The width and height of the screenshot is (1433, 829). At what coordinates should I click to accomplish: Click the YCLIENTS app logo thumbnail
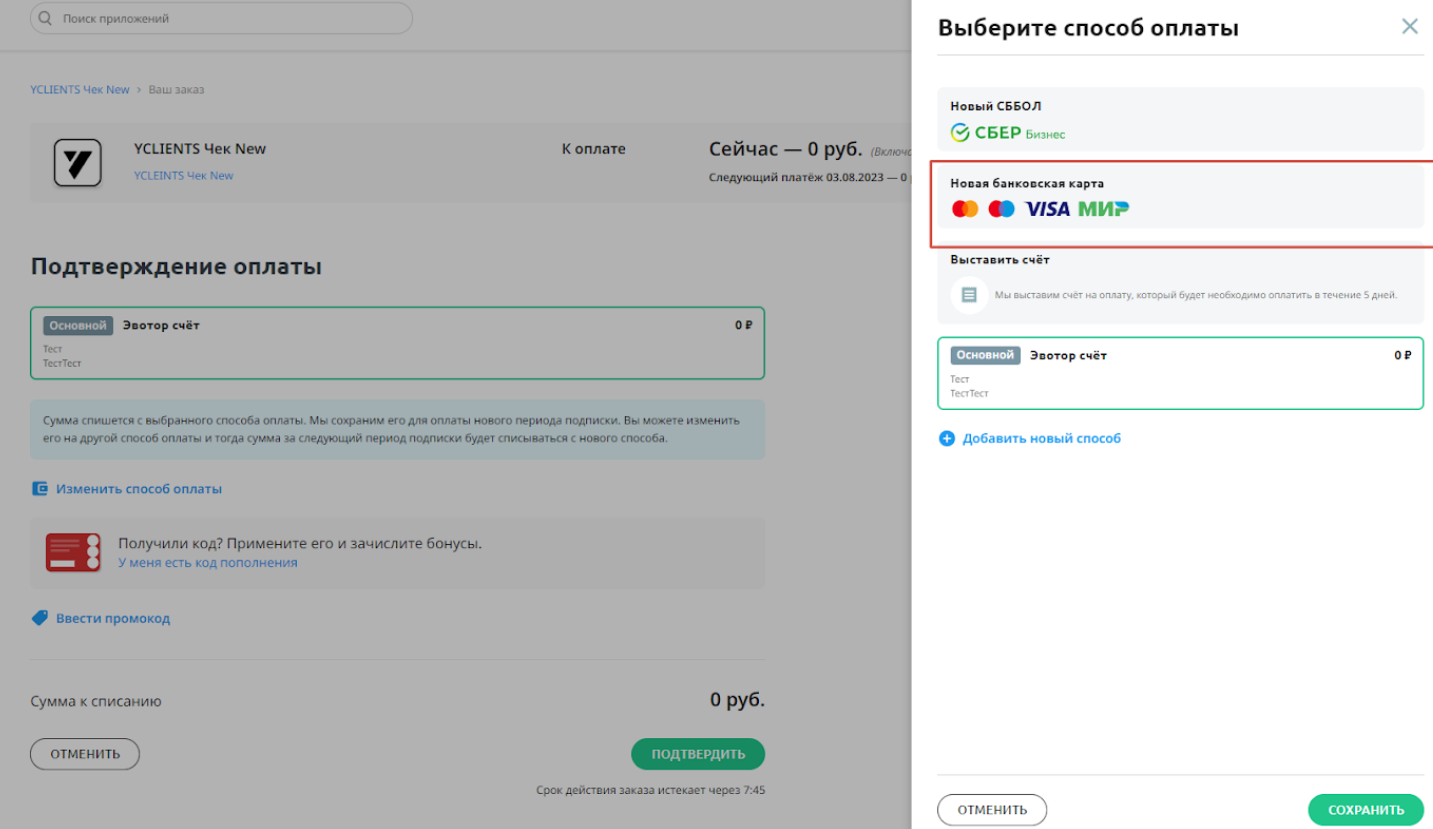click(x=77, y=163)
